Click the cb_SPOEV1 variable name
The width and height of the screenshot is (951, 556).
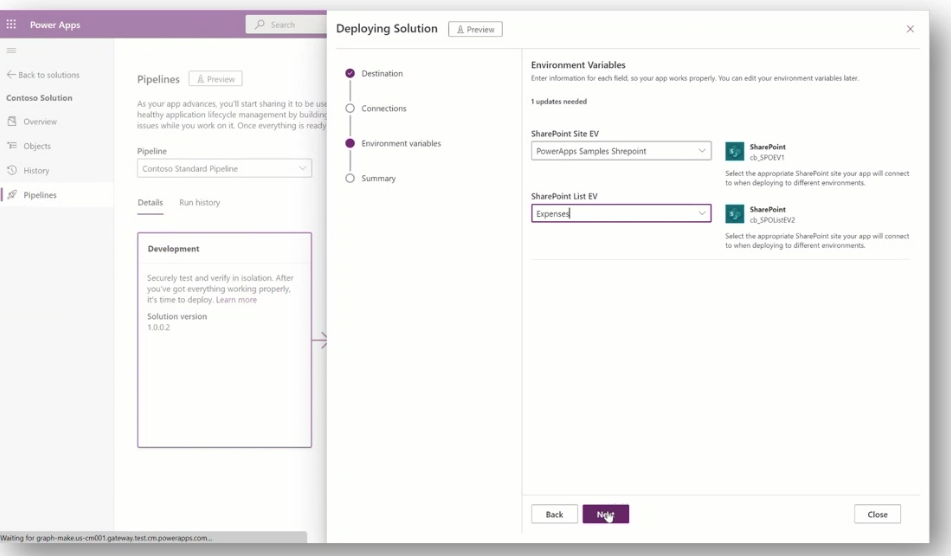(x=767, y=158)
